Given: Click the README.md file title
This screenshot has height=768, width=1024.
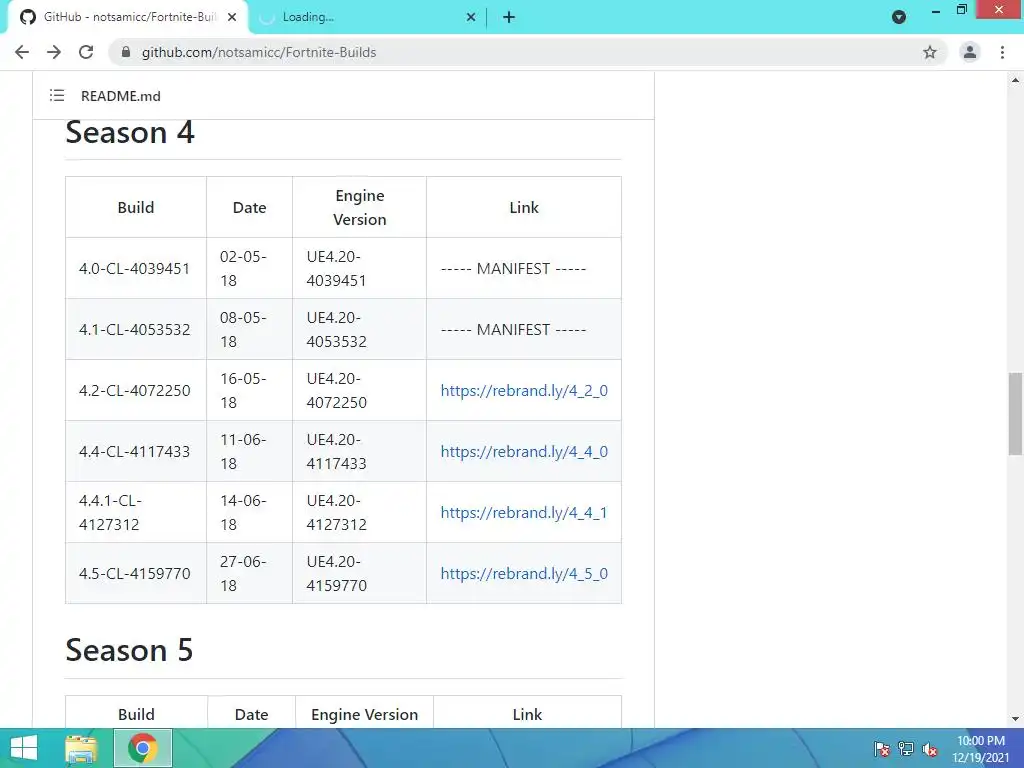Looking at the screenshot, I should click(x=121, y=96).
